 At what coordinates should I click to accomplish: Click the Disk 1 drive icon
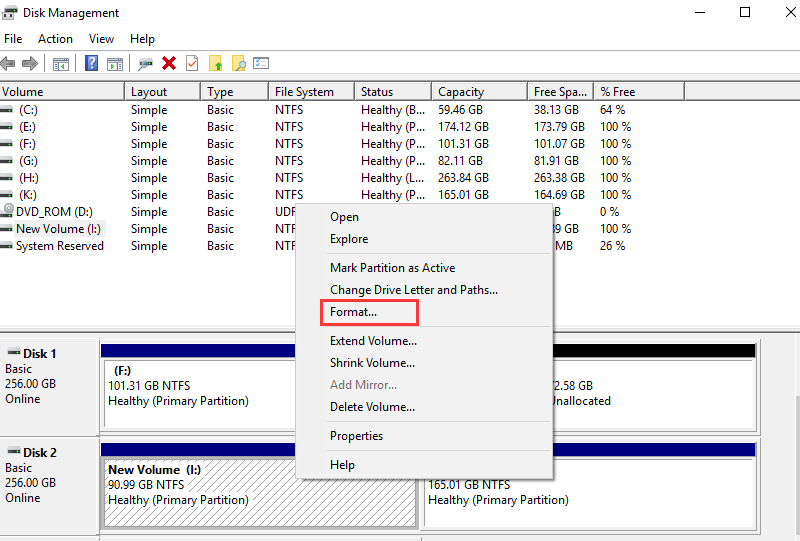click(14, 352)
